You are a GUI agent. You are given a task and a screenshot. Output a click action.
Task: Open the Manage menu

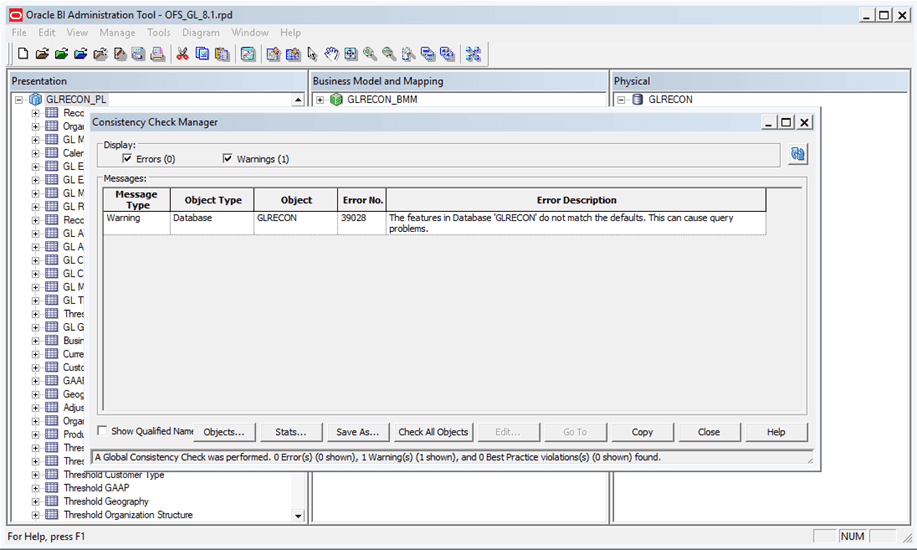click(117, 33)
